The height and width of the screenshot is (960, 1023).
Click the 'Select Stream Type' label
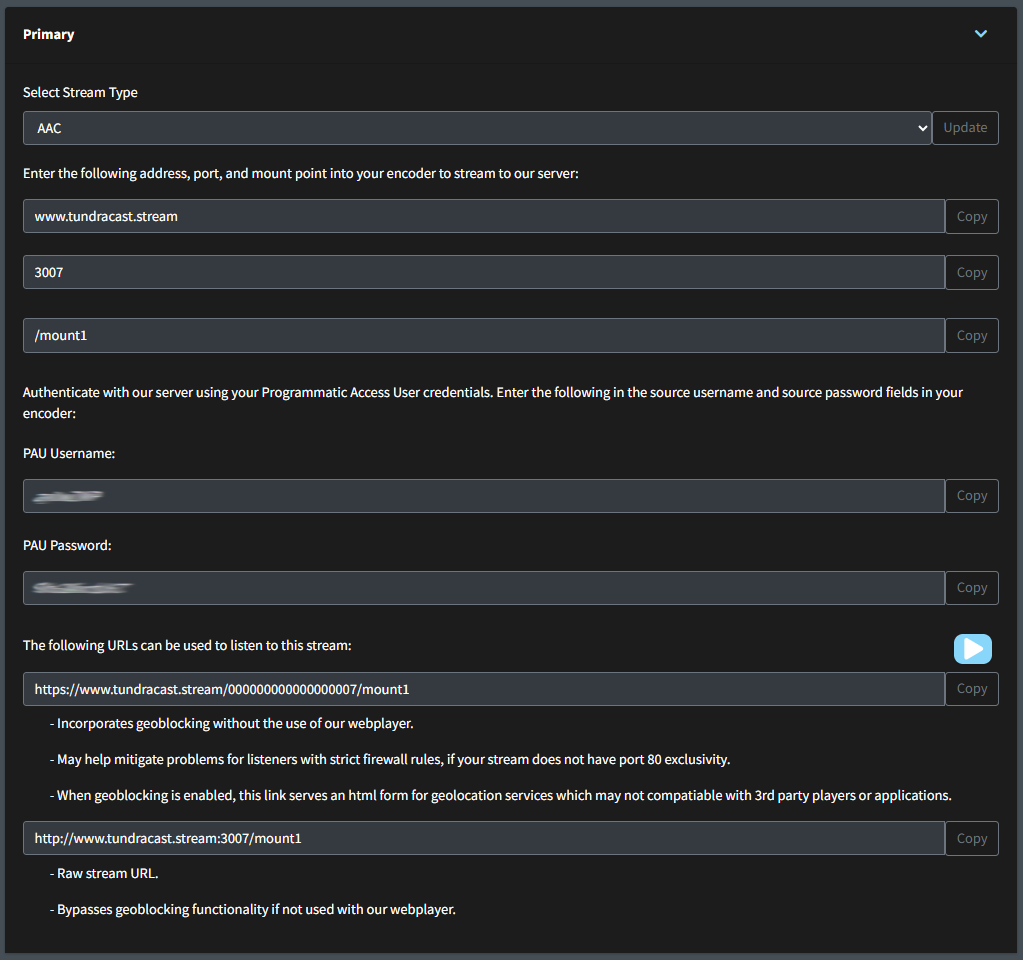(x=80, y=92)
